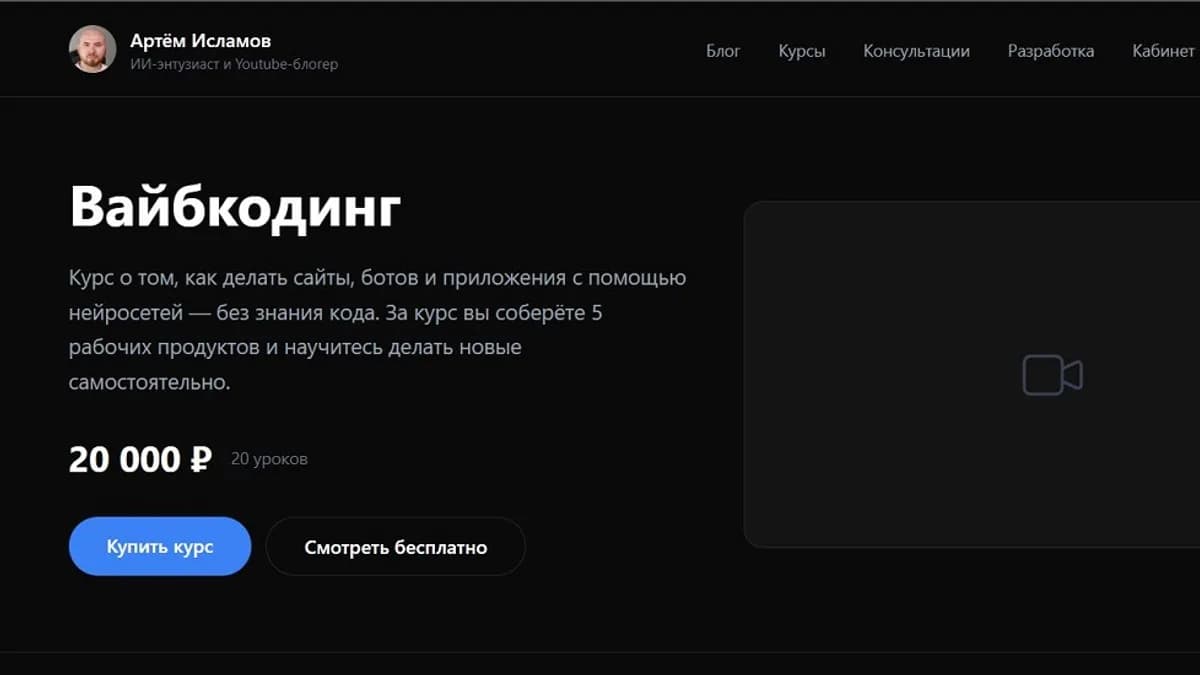1200x675 pixels.
Task: Click the 20 уроков label
Action: (x=269, y=459)
